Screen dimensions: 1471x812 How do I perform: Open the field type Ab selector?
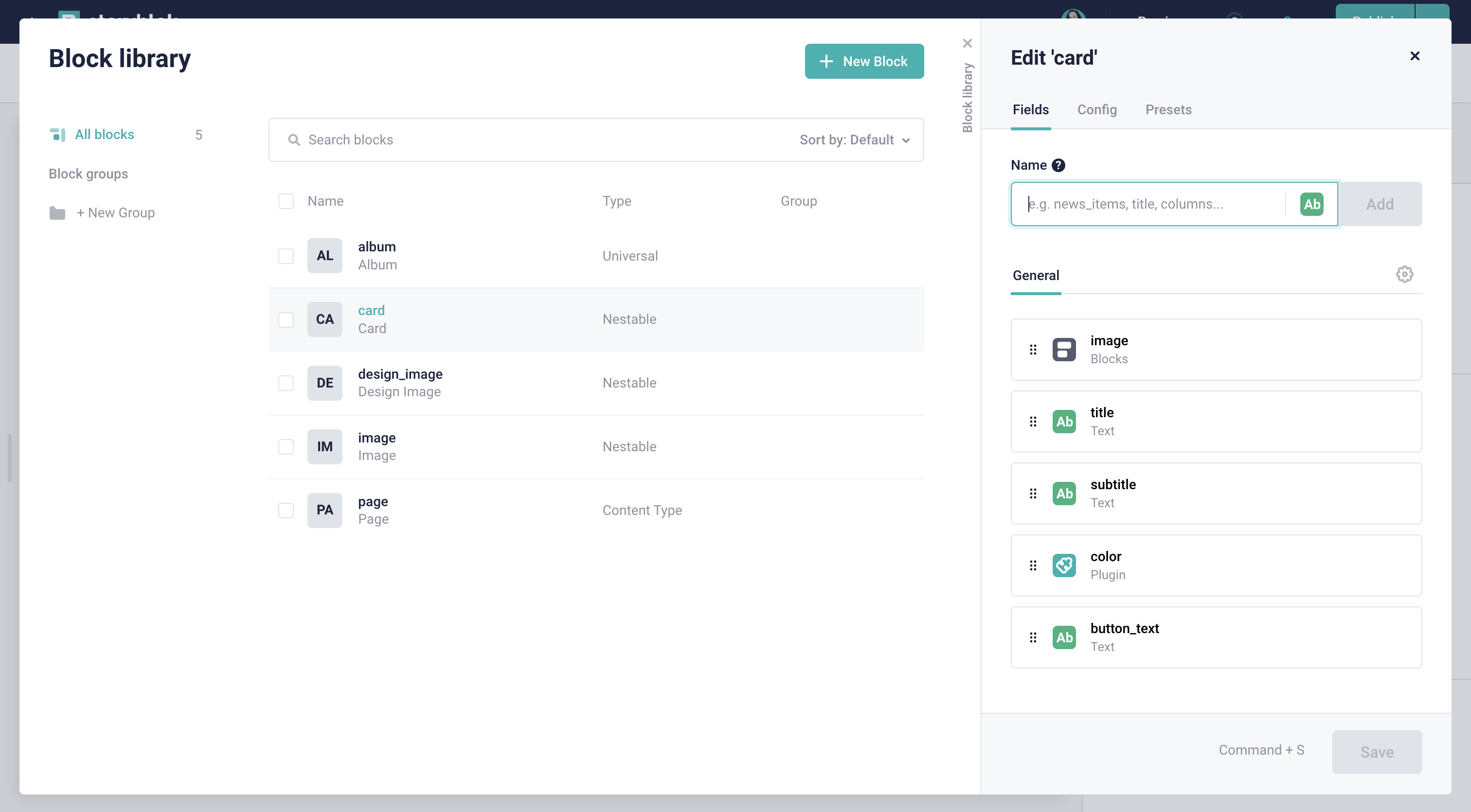point(1311,204)
